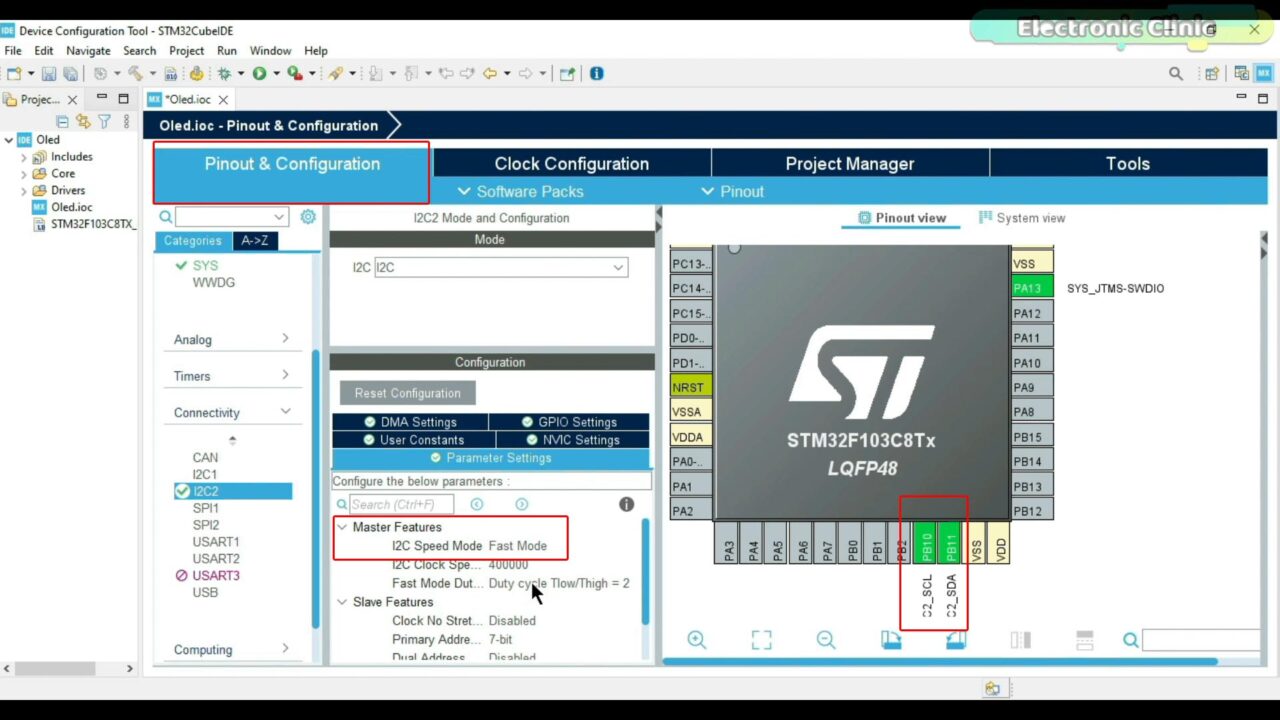Click the pinout view horizontal scrollbar

(x=940, y=661)
